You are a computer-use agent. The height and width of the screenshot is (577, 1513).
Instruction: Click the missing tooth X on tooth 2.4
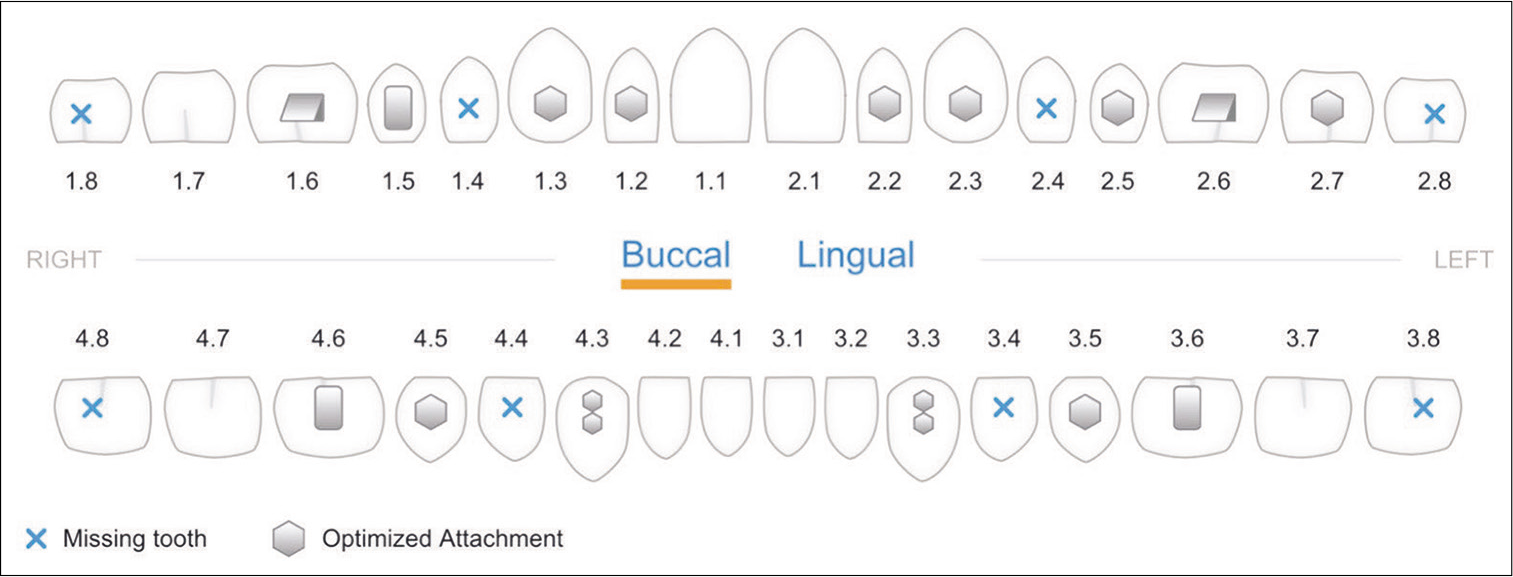[x=1046, y=108]
